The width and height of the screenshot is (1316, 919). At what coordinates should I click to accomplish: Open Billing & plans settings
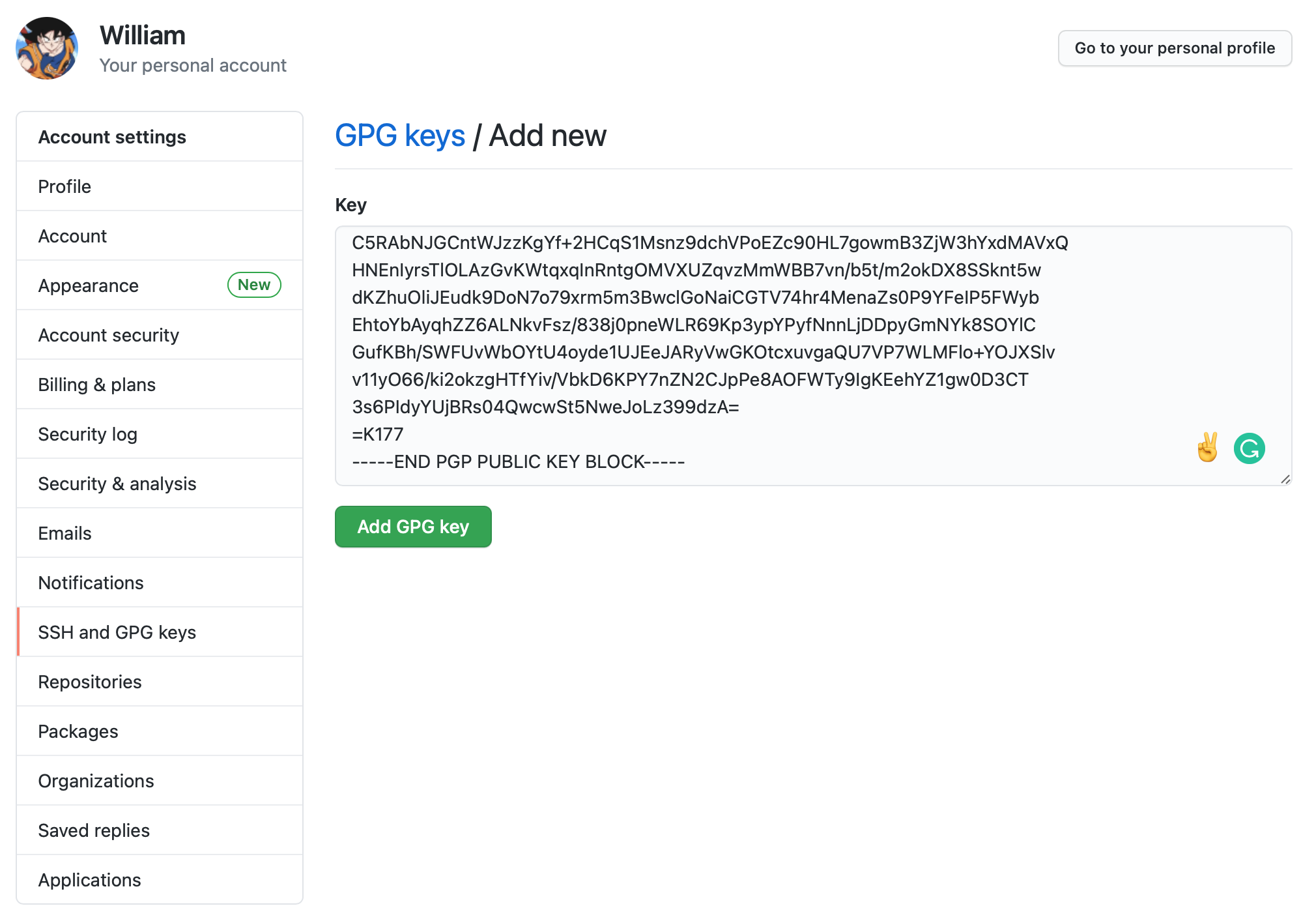96,384
